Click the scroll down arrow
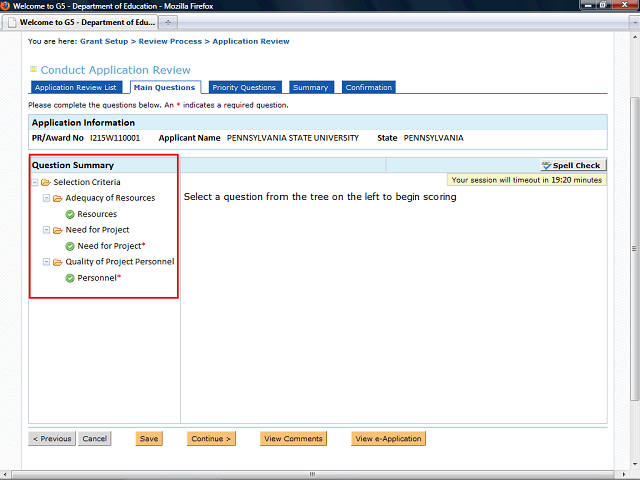Image resolution: width=640 pixels, height=480 pixels. point(635,464)
